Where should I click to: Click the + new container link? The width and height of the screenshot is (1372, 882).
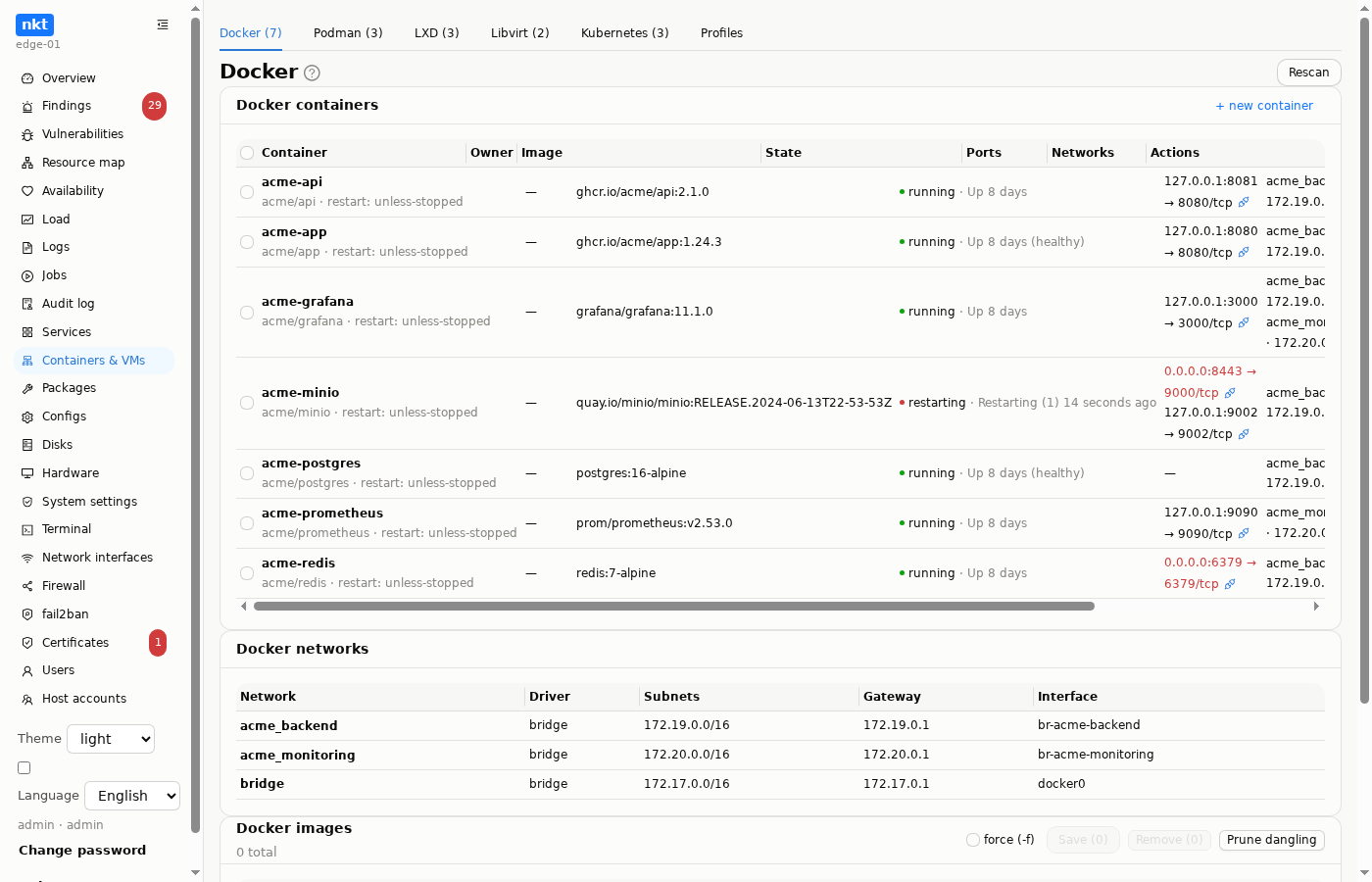tap(1264, 106)
